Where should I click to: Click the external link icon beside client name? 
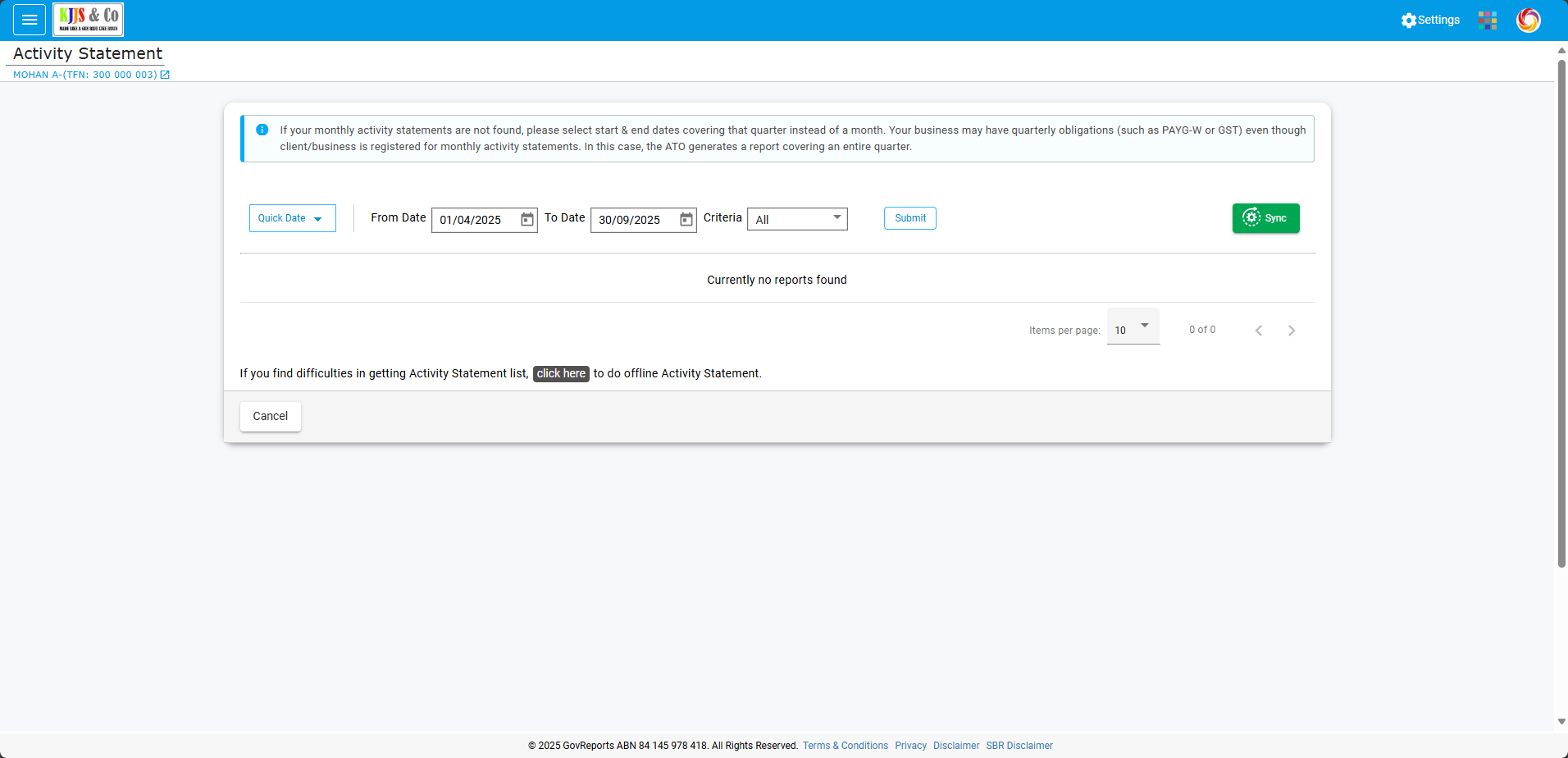click(165, 75)
